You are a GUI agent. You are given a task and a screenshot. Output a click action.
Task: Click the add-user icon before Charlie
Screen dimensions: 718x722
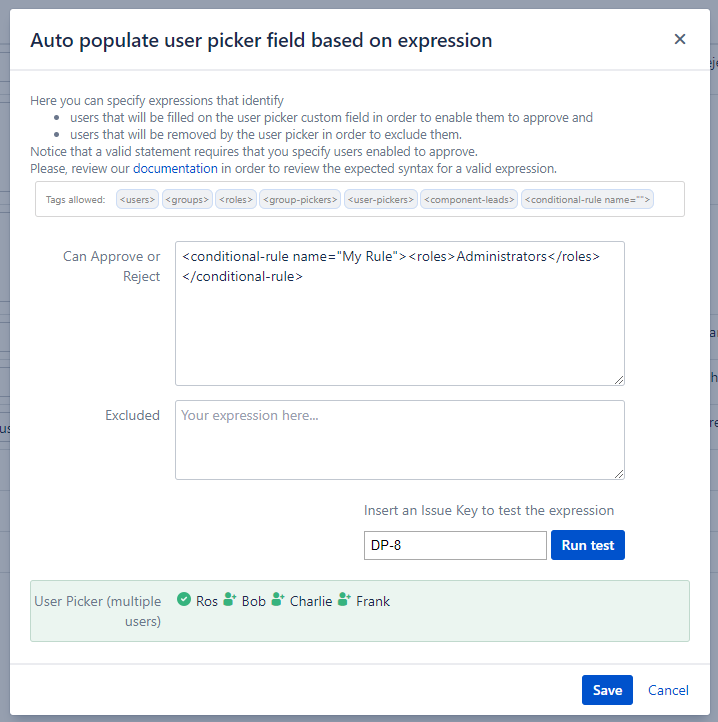278,600
